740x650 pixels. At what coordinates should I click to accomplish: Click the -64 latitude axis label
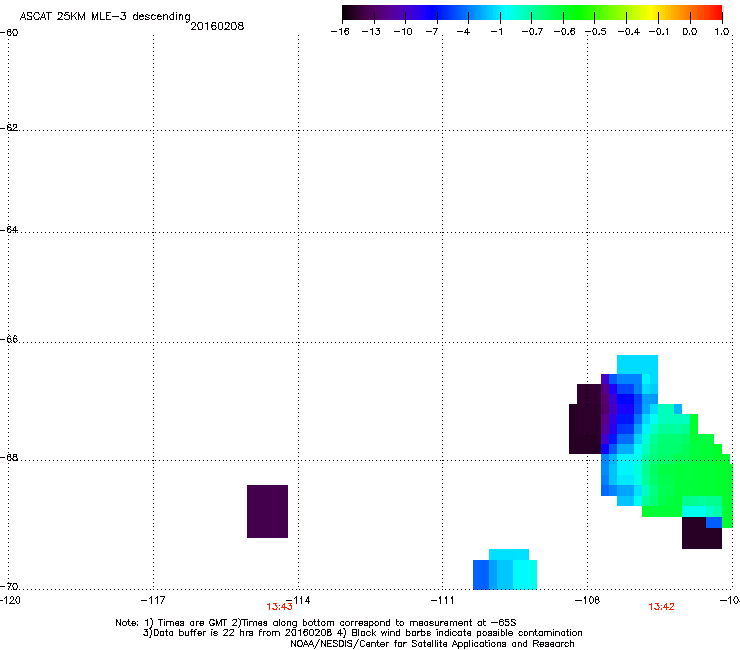9,229
